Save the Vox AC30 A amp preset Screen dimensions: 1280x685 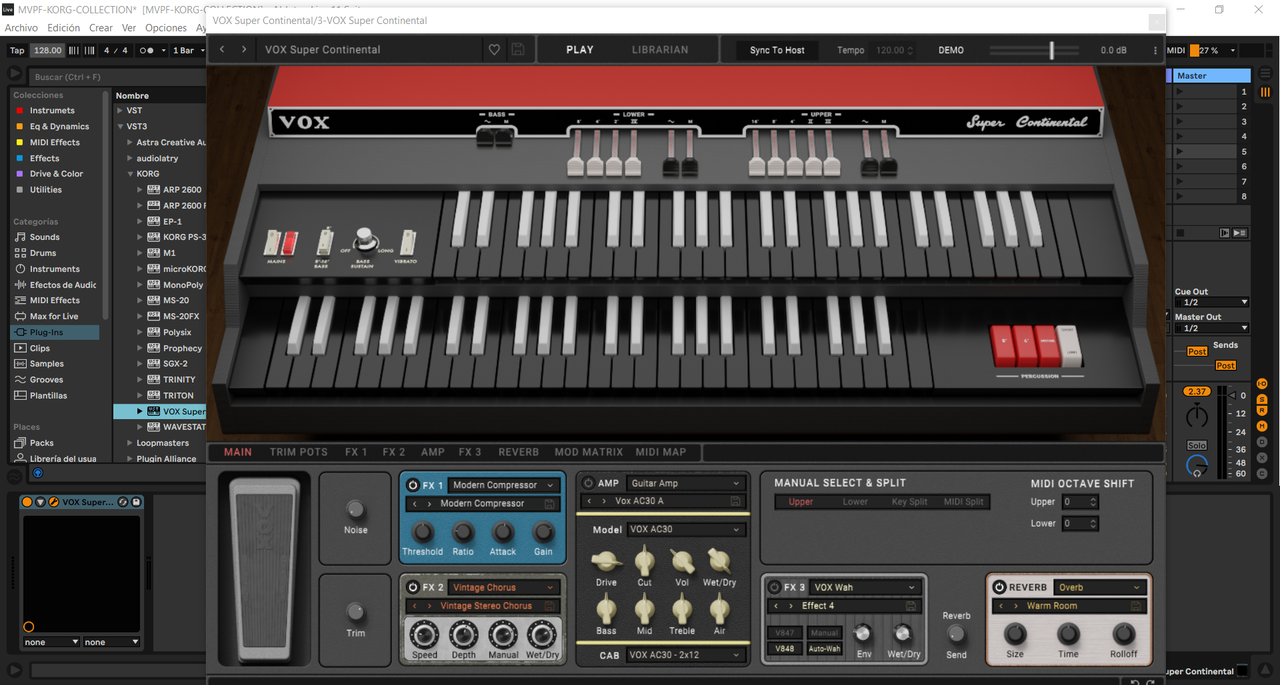click(x=735, y=501)
